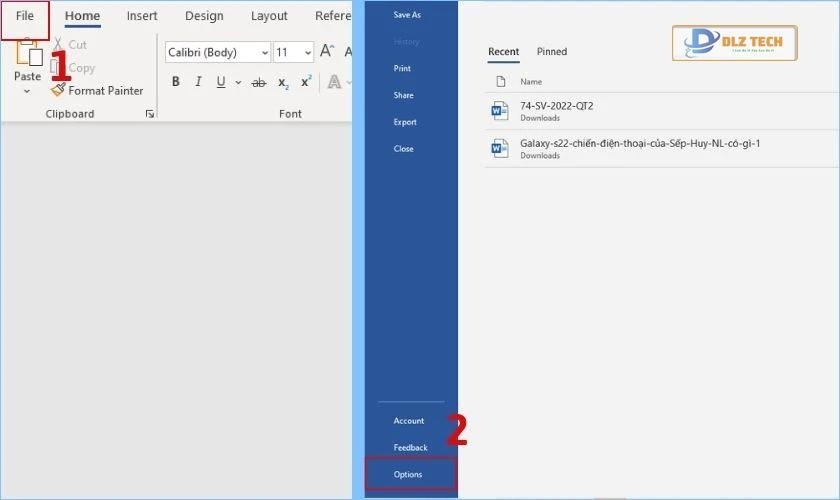840x500 pixels.
Task: Open the Clipboard dialog launcher
Action: [149, 114]
